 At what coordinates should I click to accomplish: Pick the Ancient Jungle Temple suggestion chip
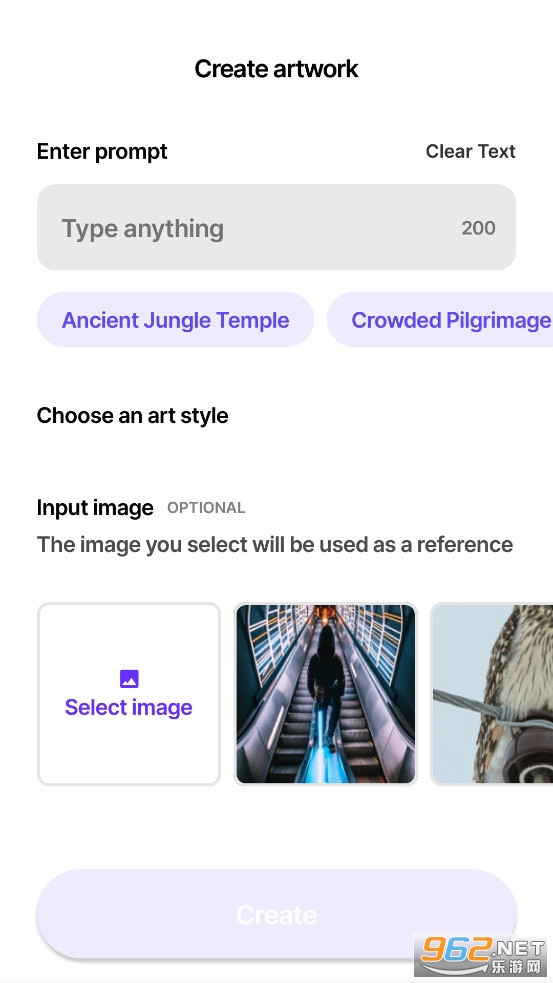(x=176, y=320)
